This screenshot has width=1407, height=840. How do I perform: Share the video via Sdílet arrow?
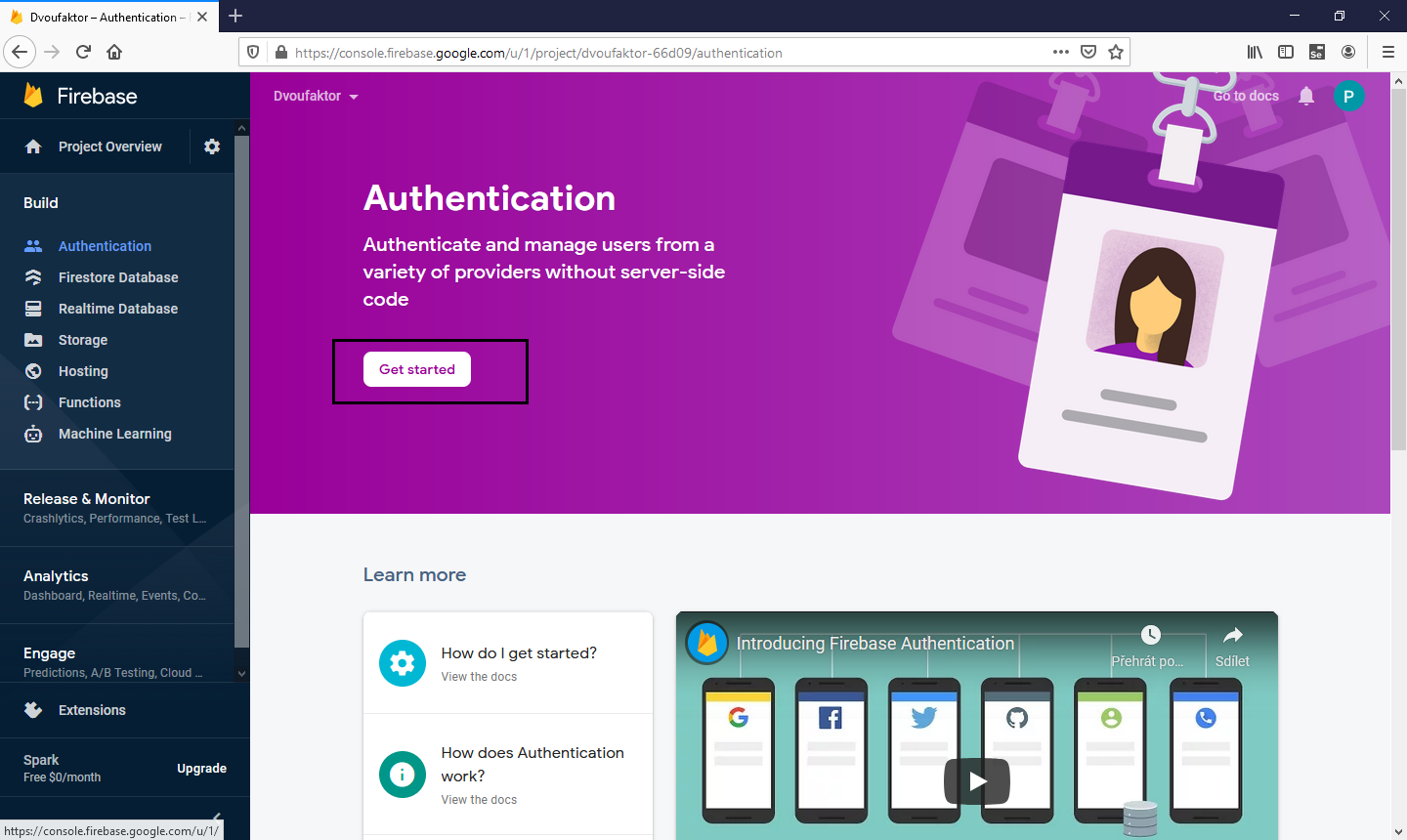coord(1233,635)
